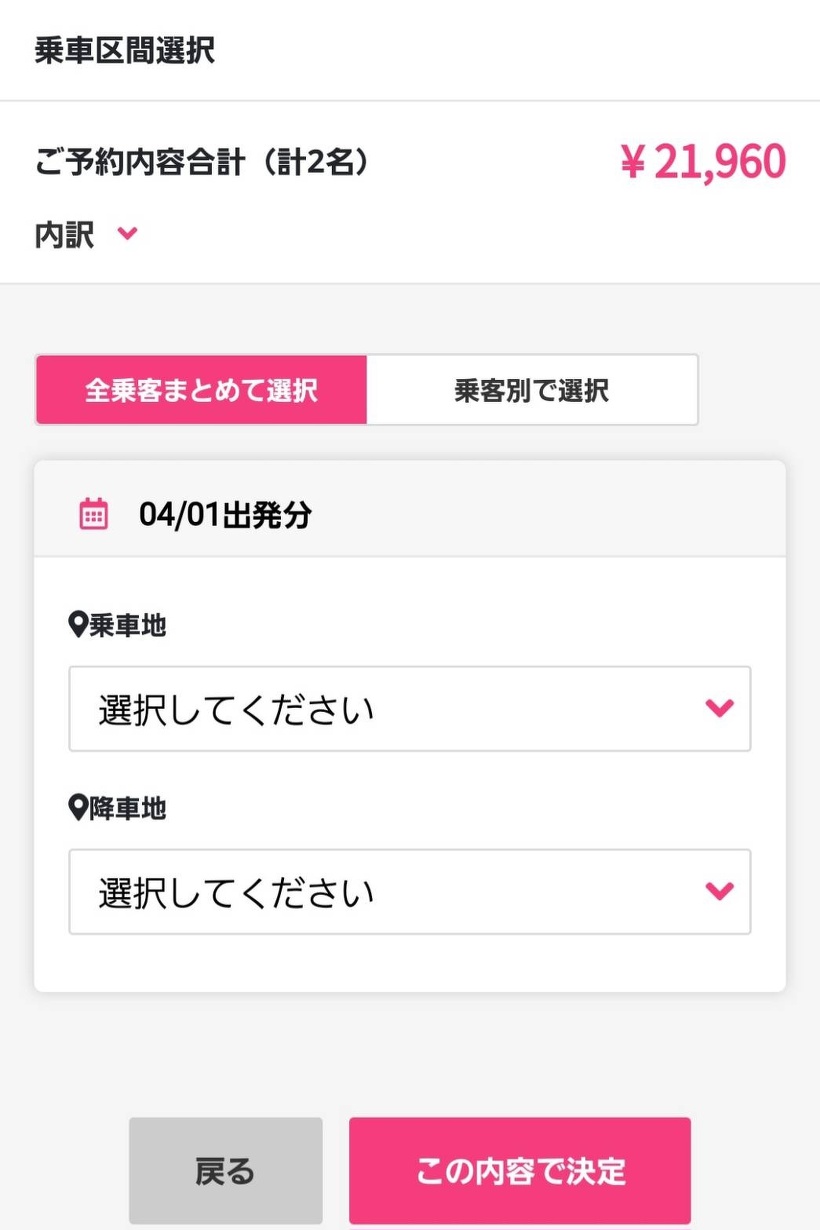The width and height of the screenshot is (820, 1230).
Task: Click the calendar icon beside 04/01出発分
Action: pos(93,514)
